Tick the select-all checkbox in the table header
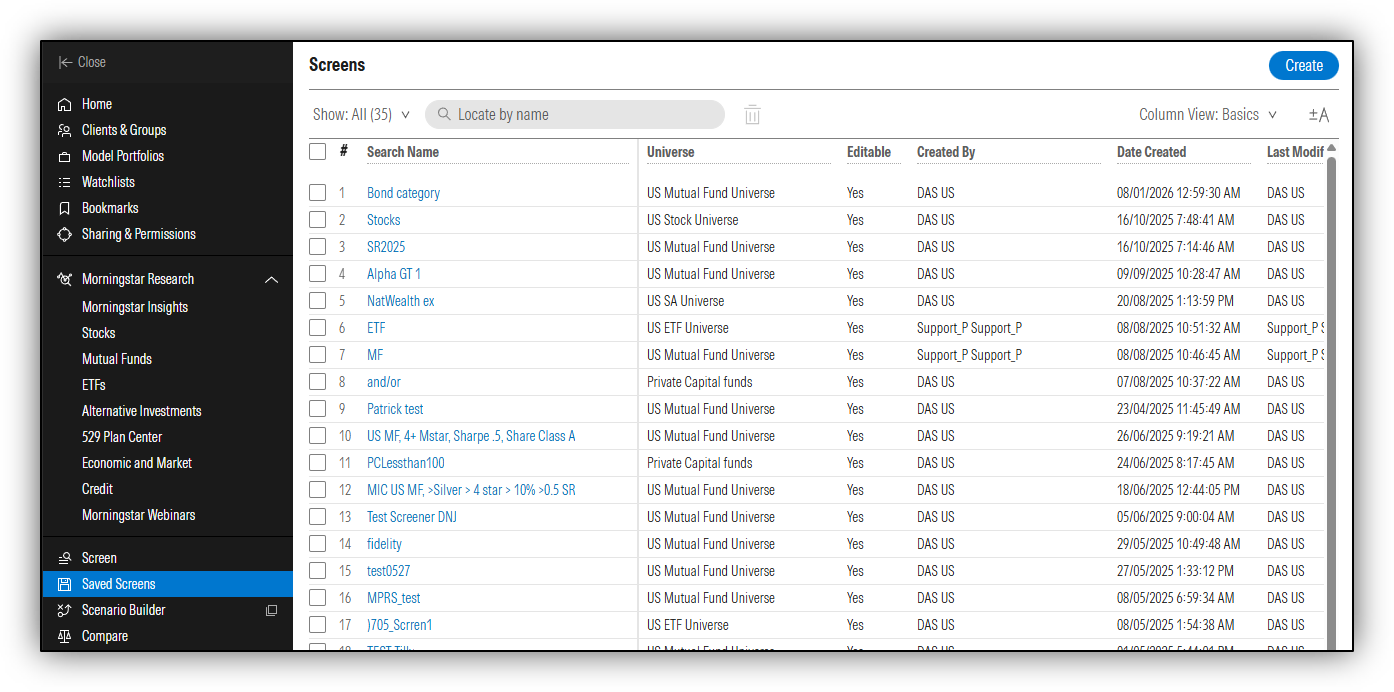 point(318,152)
